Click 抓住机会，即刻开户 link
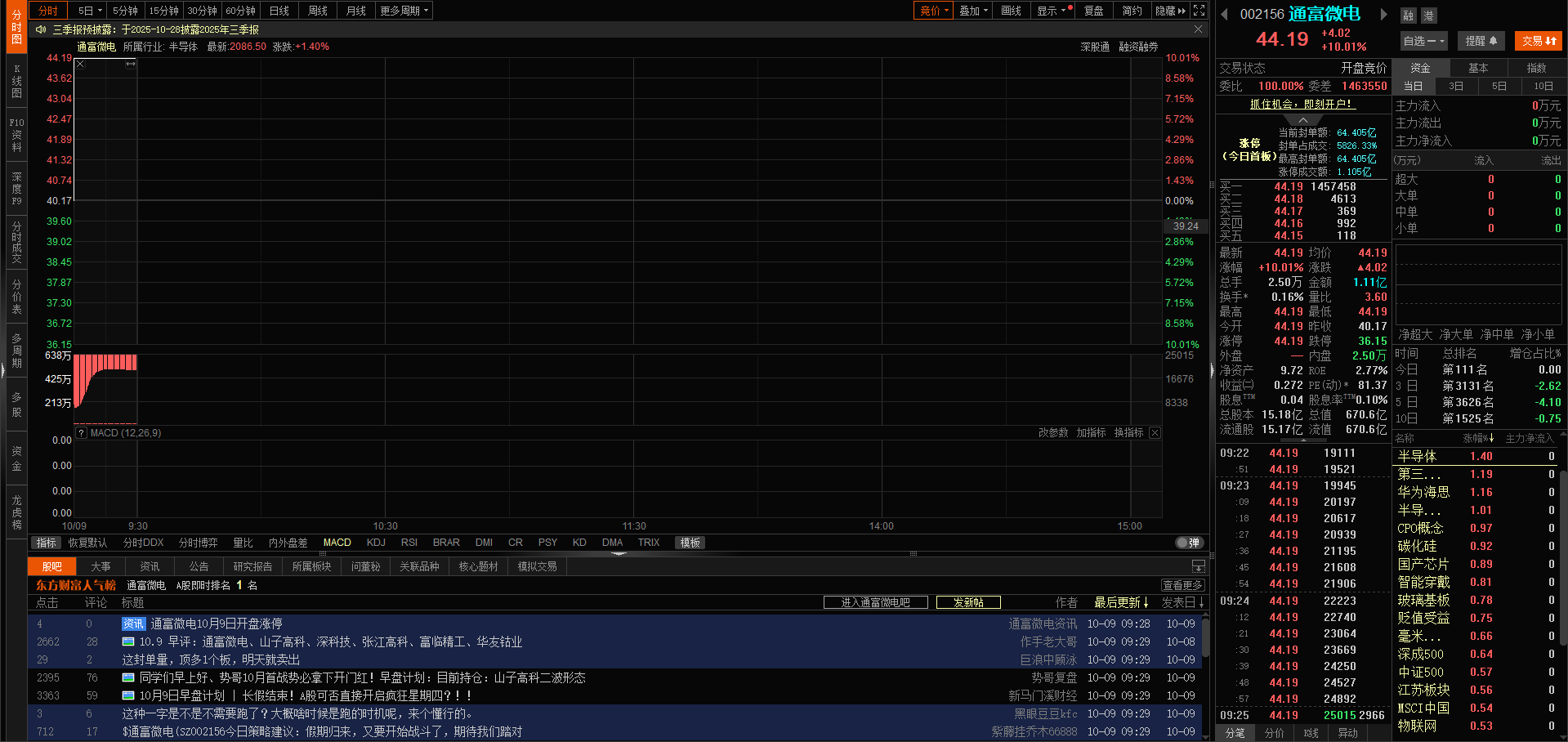Screen dimensions: 1568x742 (x=1302, y=104)
